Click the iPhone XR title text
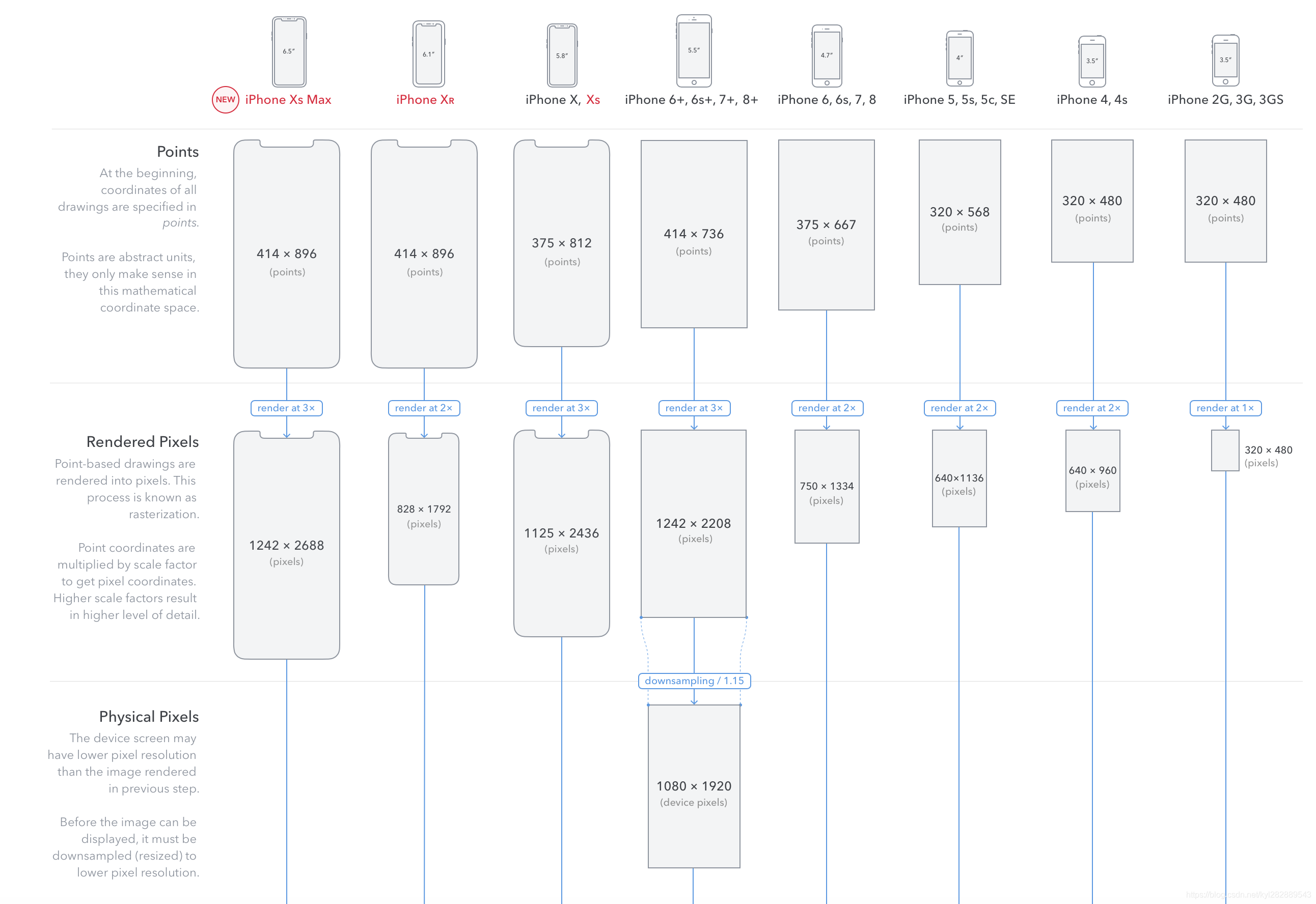This screenshot has height=904, width=1316. pyautogui.click(x=425, y=100)
